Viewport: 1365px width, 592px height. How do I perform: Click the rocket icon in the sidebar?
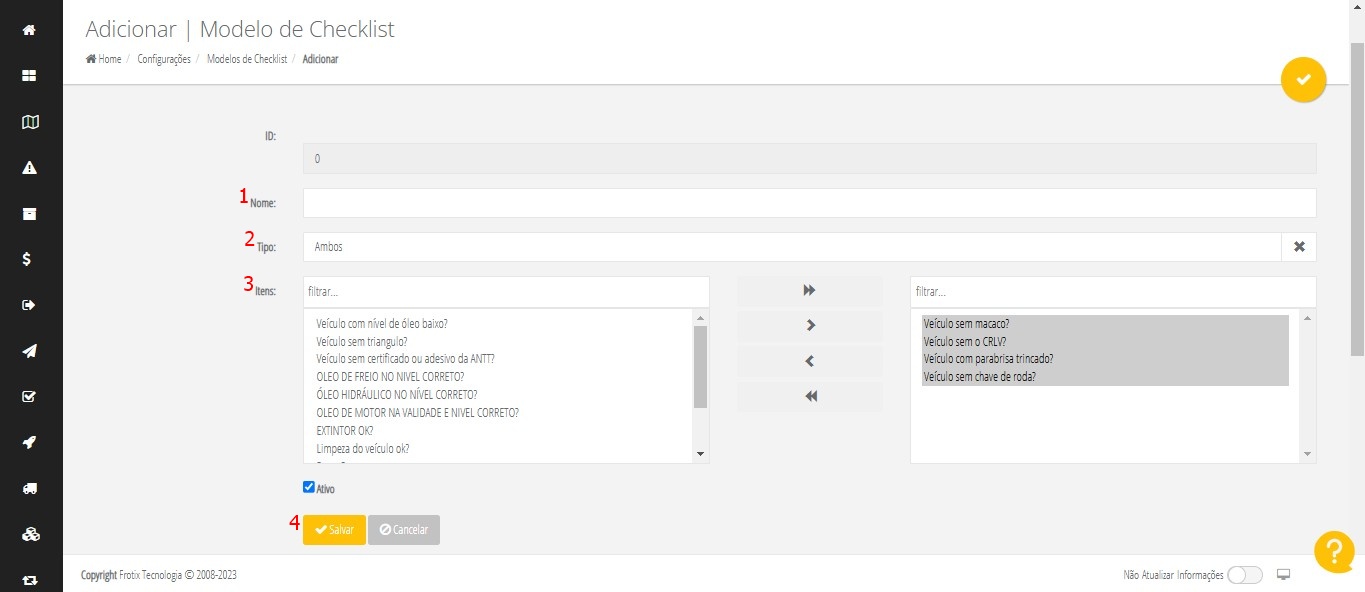30,442
